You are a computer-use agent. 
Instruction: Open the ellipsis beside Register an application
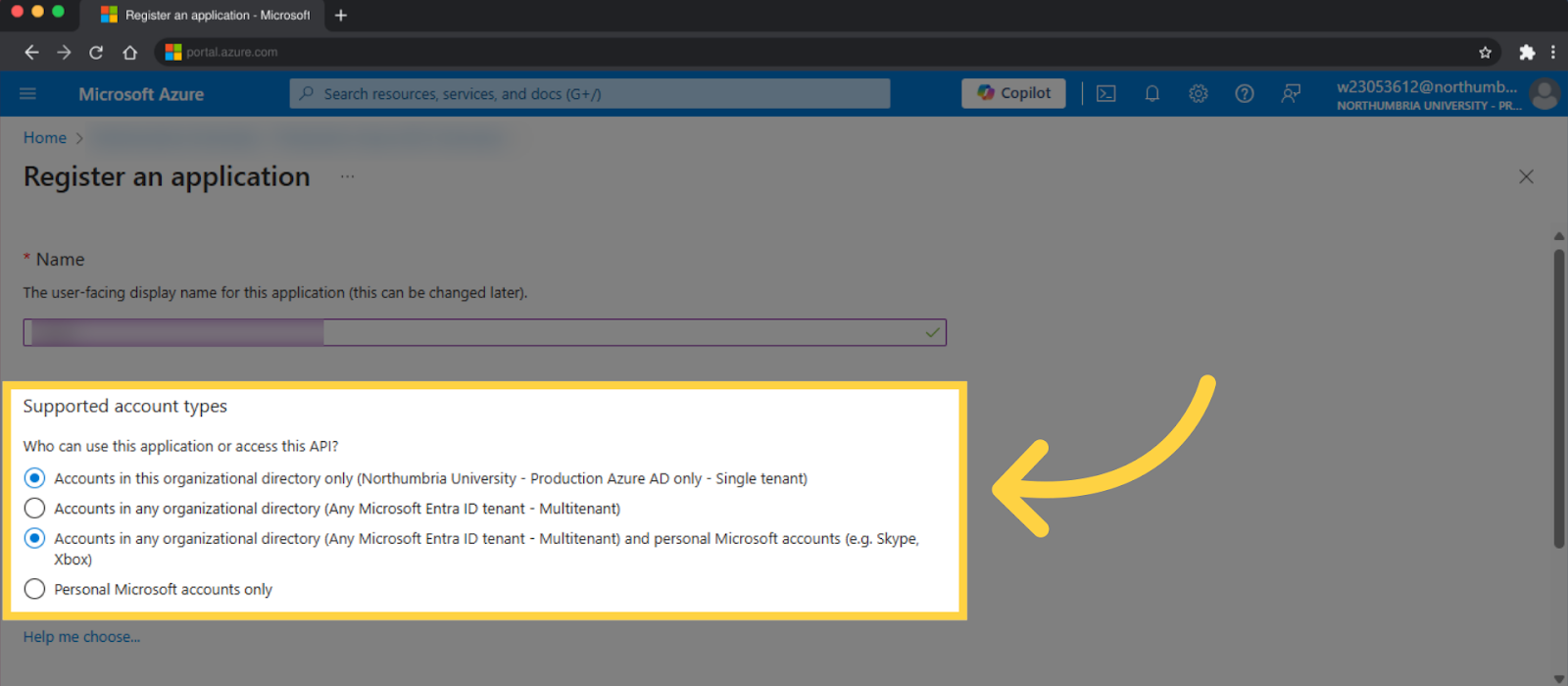(x=347, y=176)
